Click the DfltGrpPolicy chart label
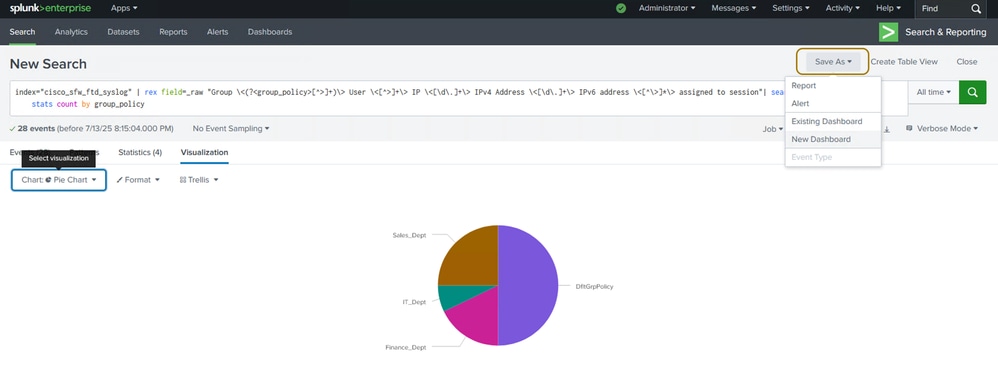This screenshot has width=998, height=372. 594,287
